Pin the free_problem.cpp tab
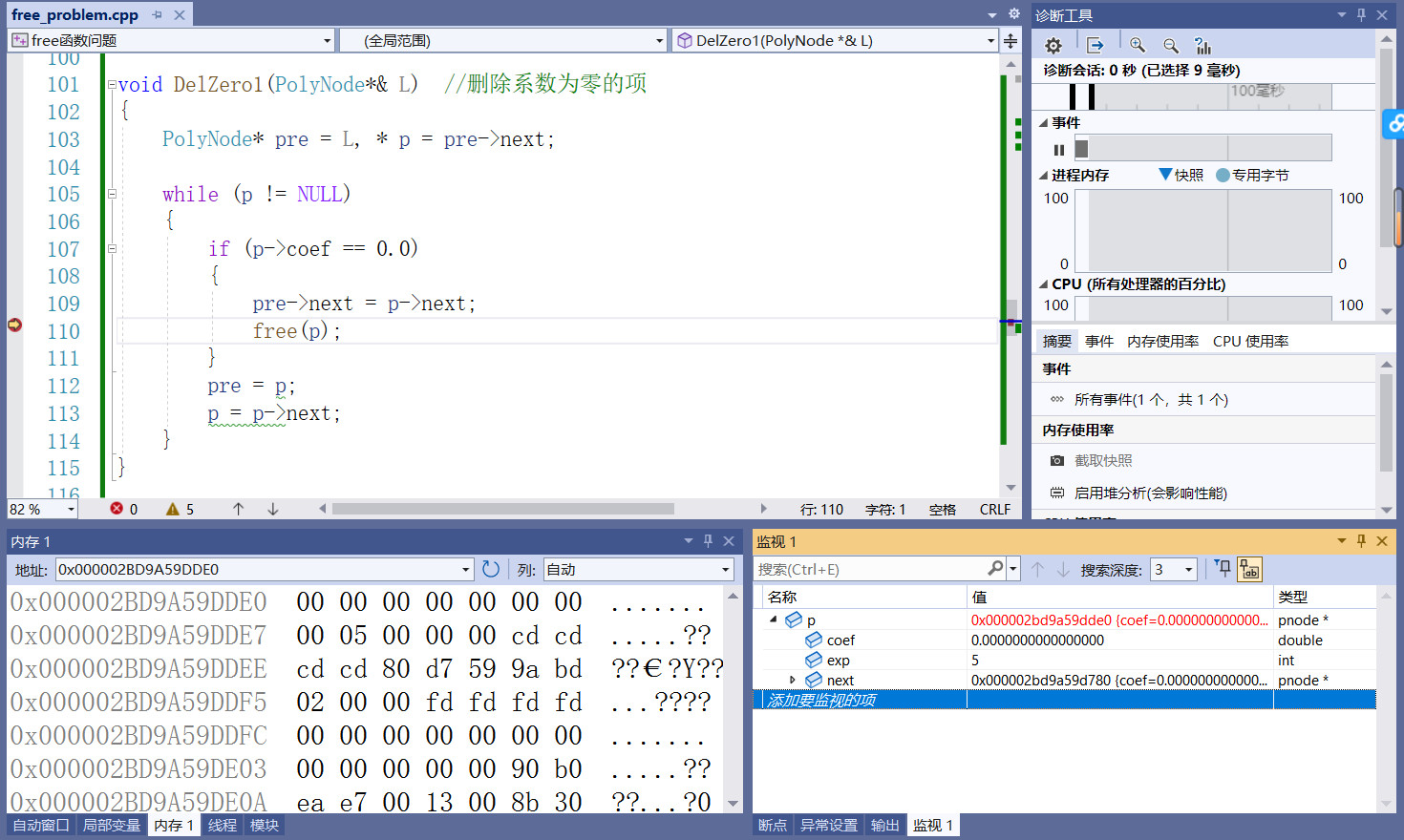Viewport: 1404px width, 840px height. click(x=157, y=15)
